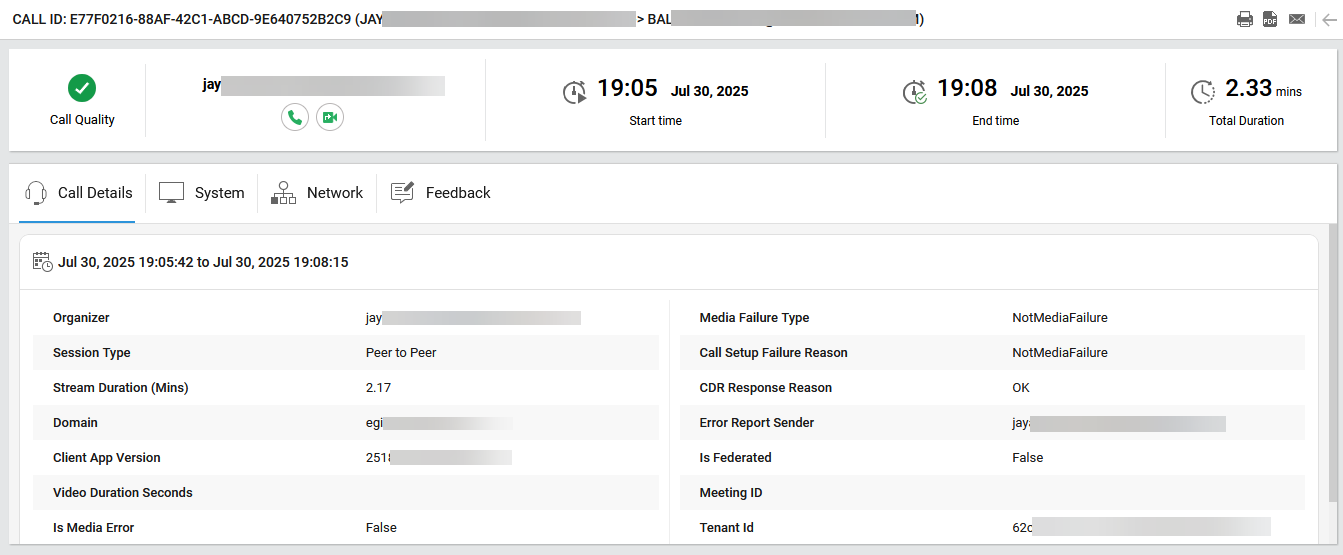This screenshot has height=555, width=1343.
Task: Export call report as PDF
Action: tap(1270, 19)
